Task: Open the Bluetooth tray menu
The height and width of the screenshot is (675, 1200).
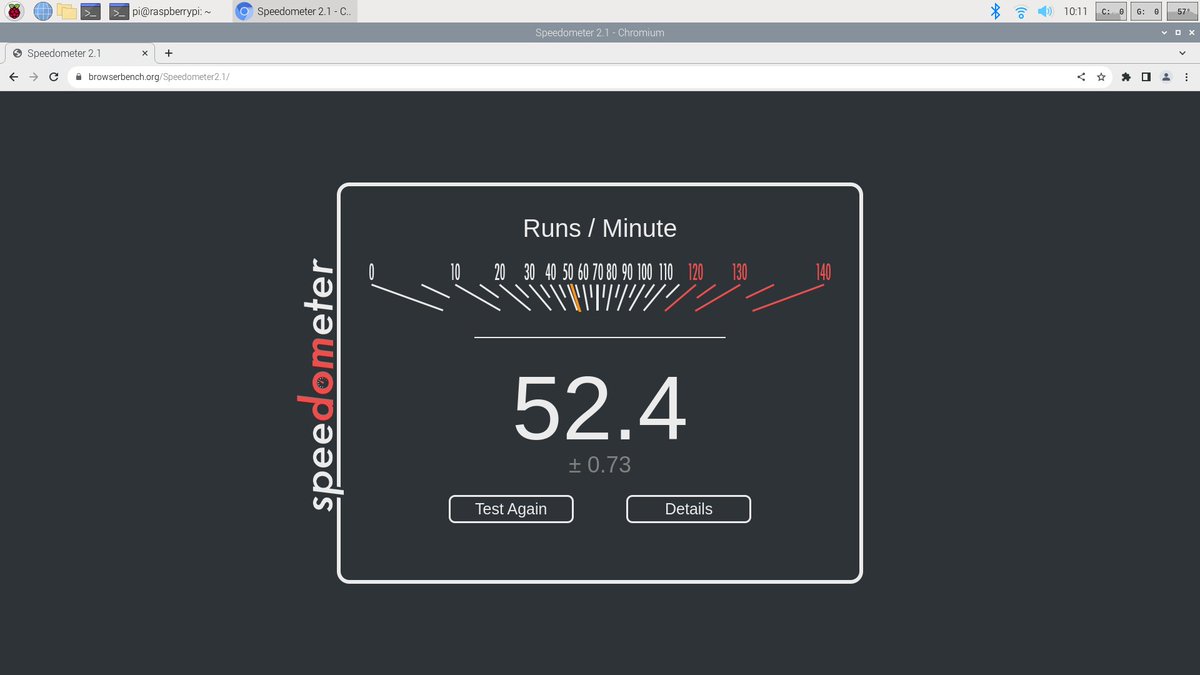Action: click(995, 12)
